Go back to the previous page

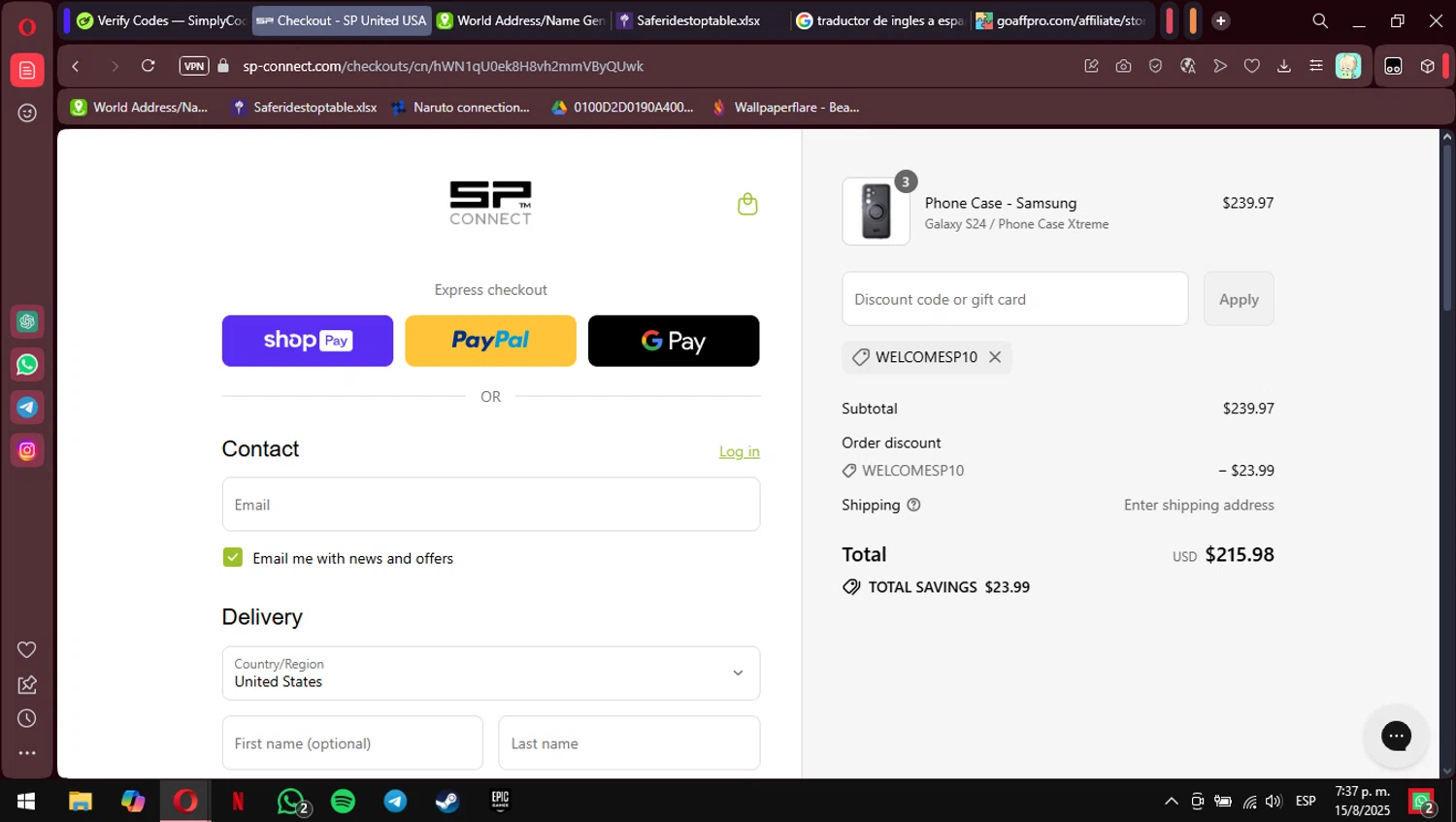(76, 66)
